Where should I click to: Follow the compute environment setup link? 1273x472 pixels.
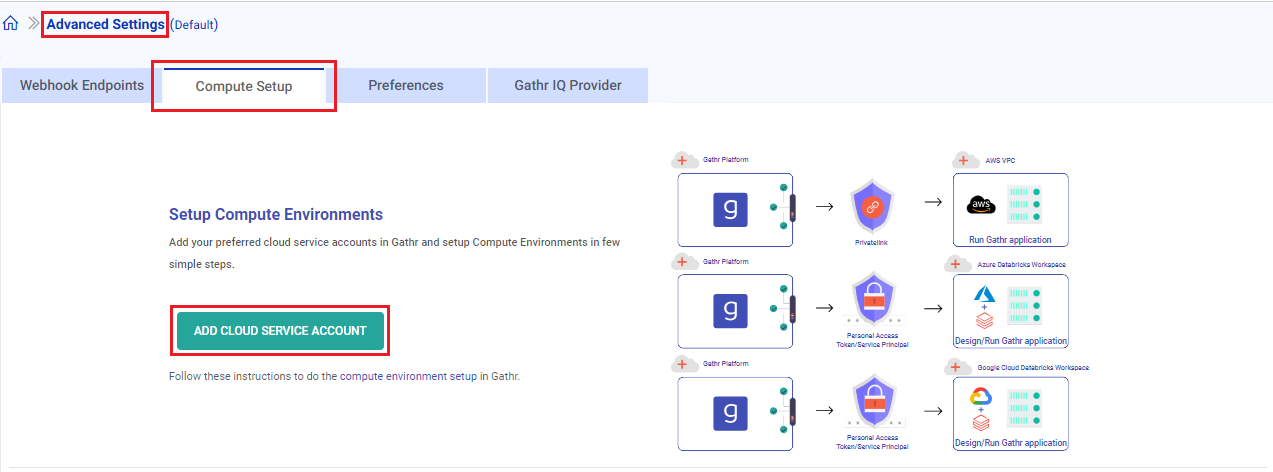408,377
